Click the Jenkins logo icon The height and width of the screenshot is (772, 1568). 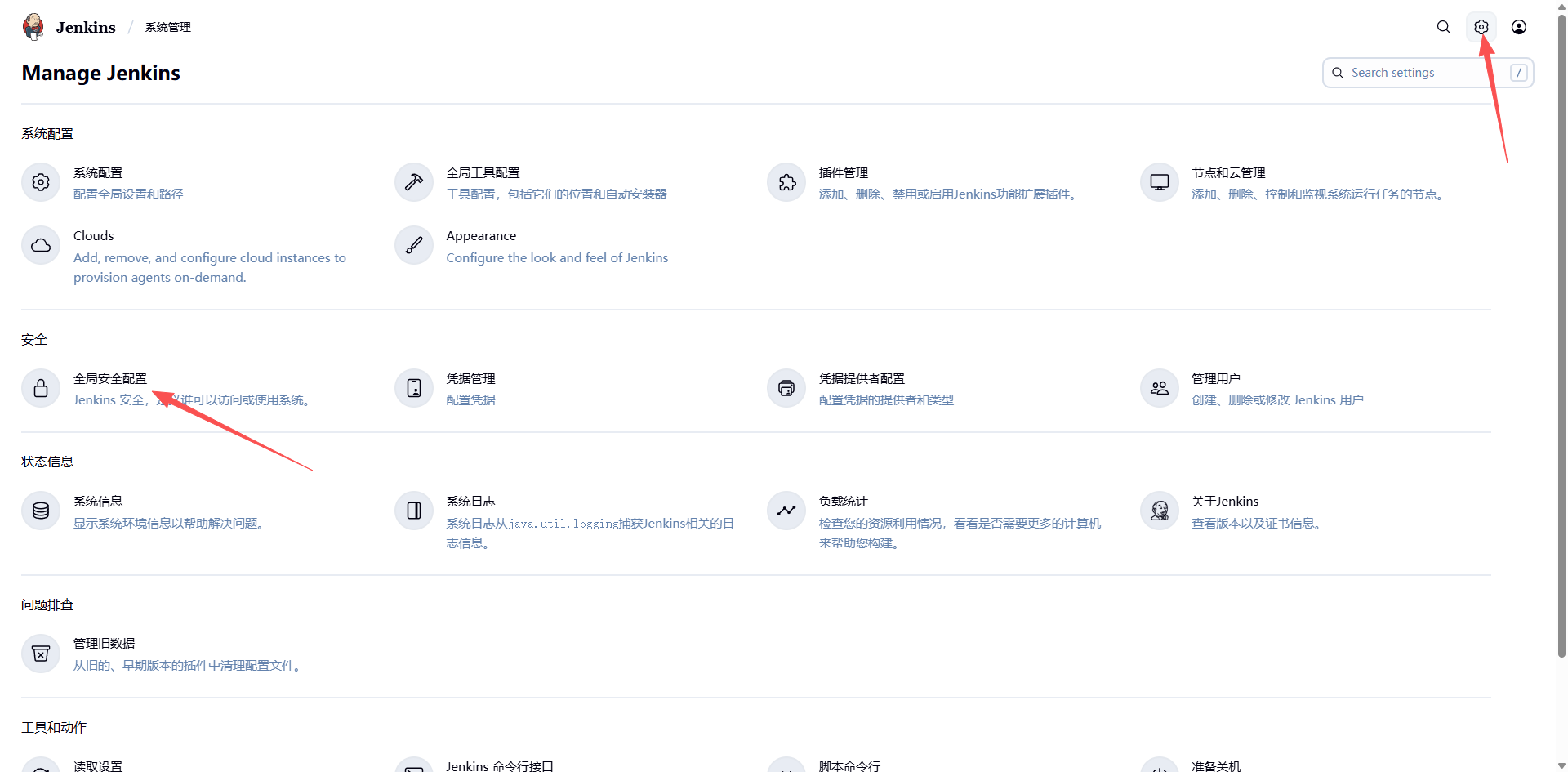point(33,27)
